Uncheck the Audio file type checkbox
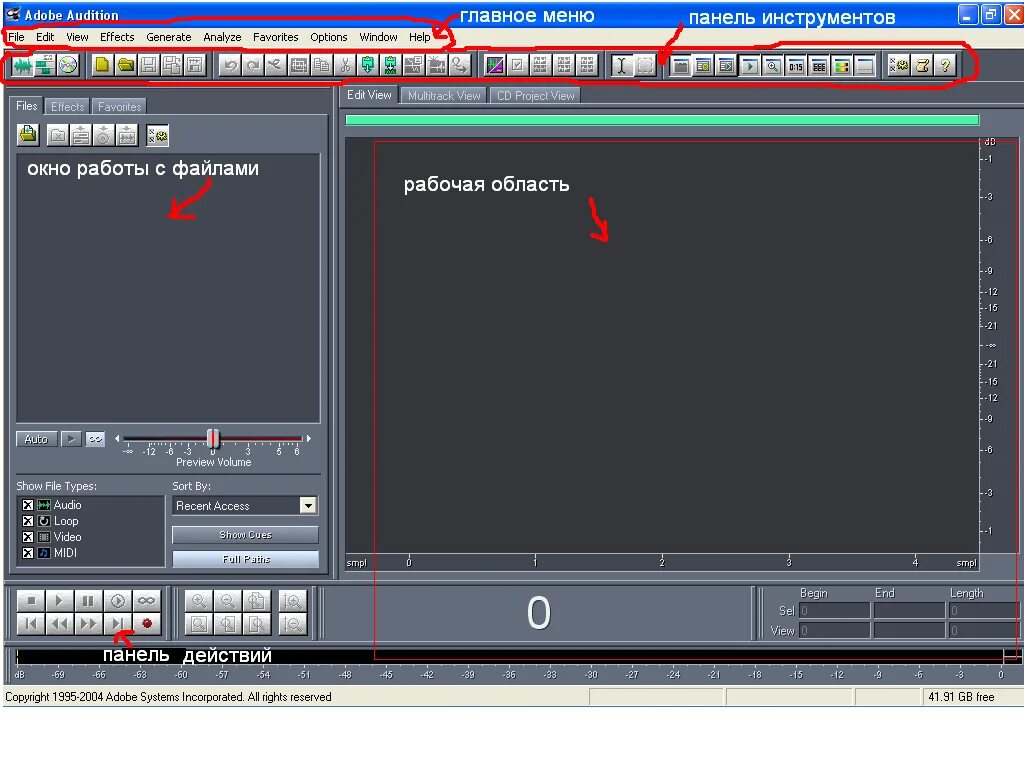The width and height of the screenshot is (1024, 768). coord(28,505)
